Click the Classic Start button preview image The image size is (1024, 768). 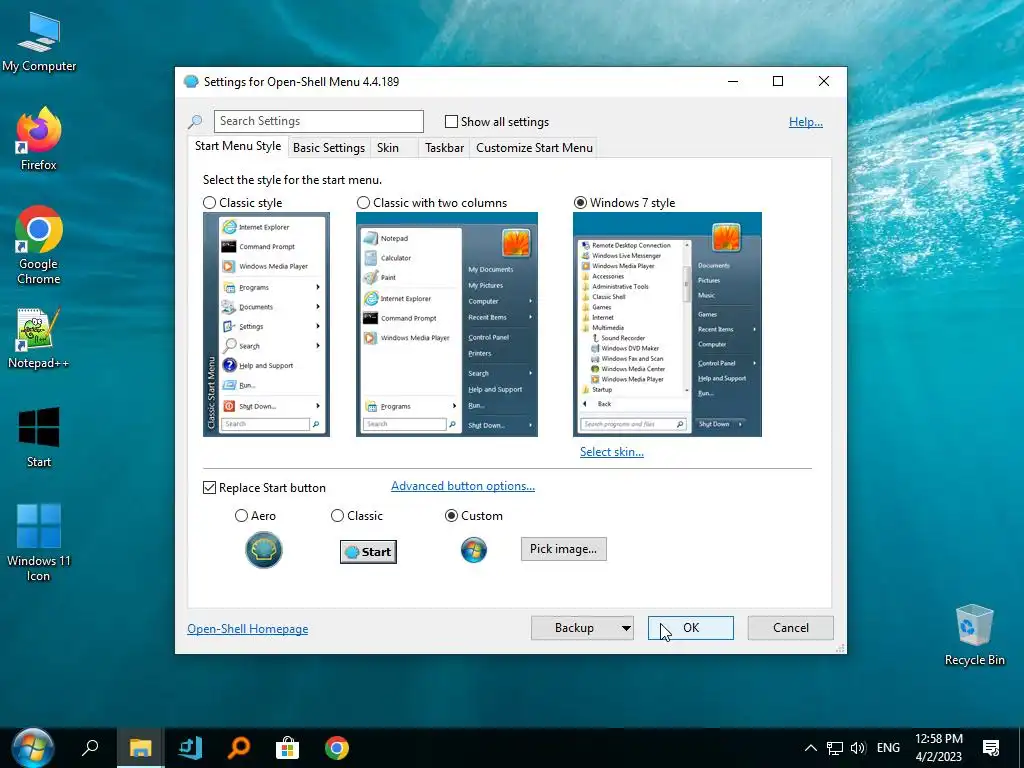368,552
